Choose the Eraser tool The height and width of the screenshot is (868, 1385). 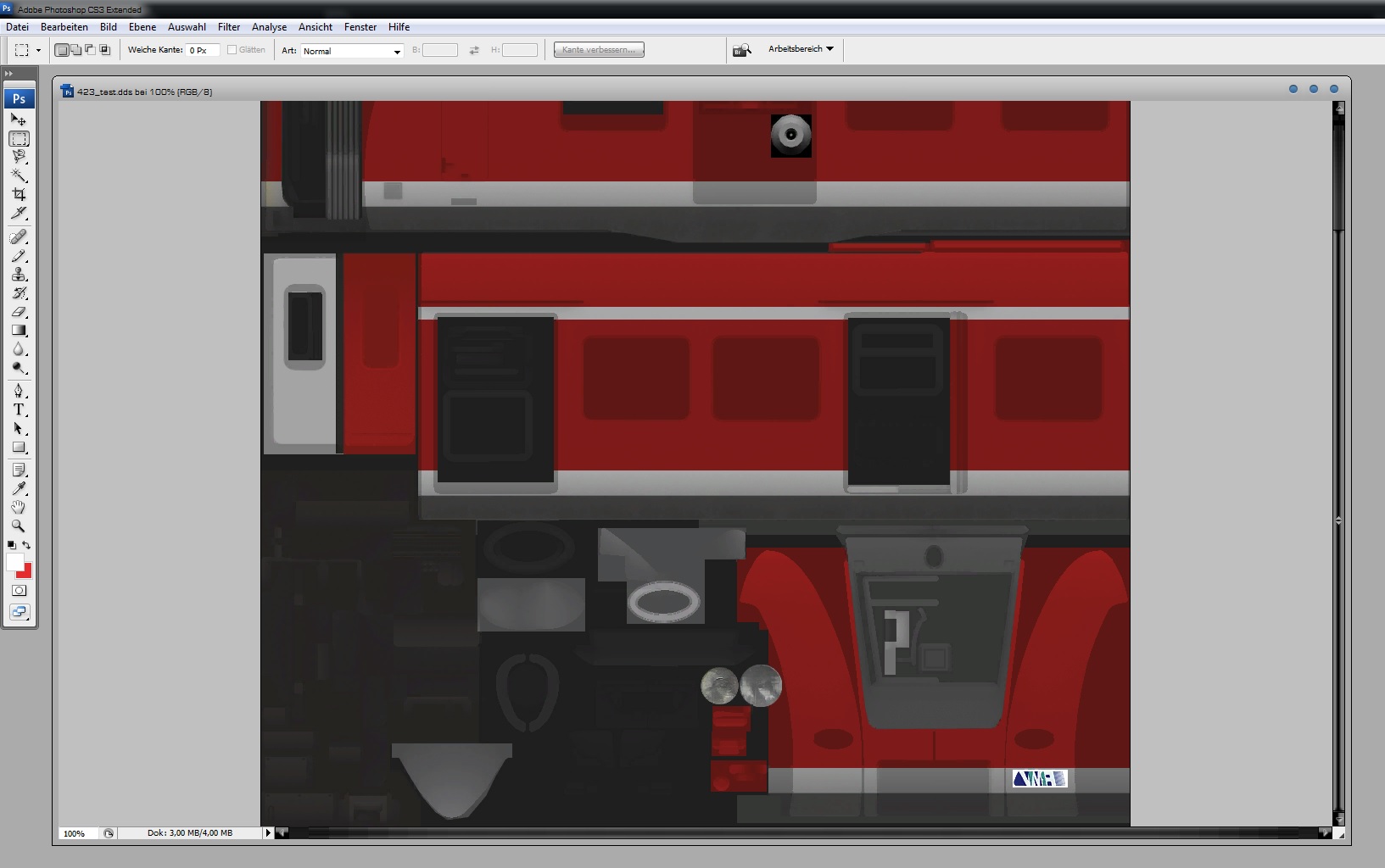tap(19, 312)
